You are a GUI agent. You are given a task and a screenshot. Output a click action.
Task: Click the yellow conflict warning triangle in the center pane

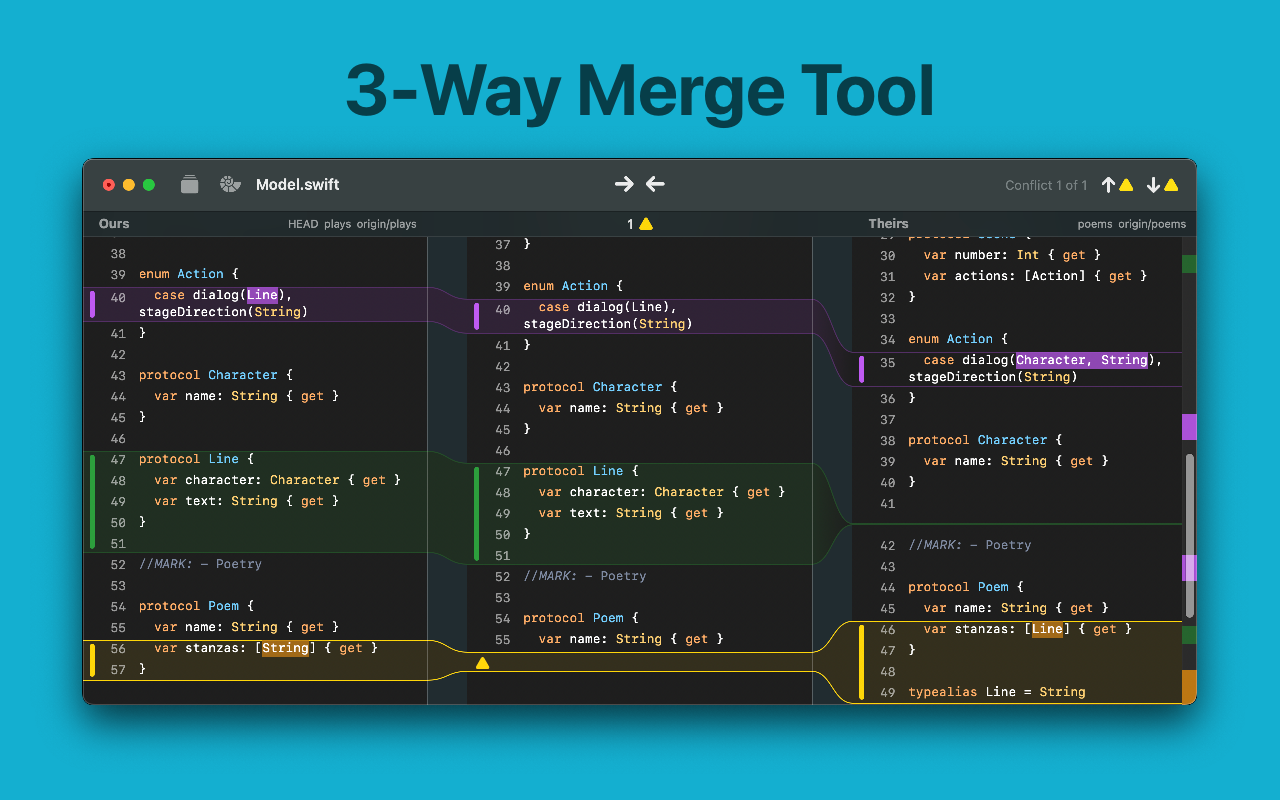pyautogui.click(x=482, y=662)
